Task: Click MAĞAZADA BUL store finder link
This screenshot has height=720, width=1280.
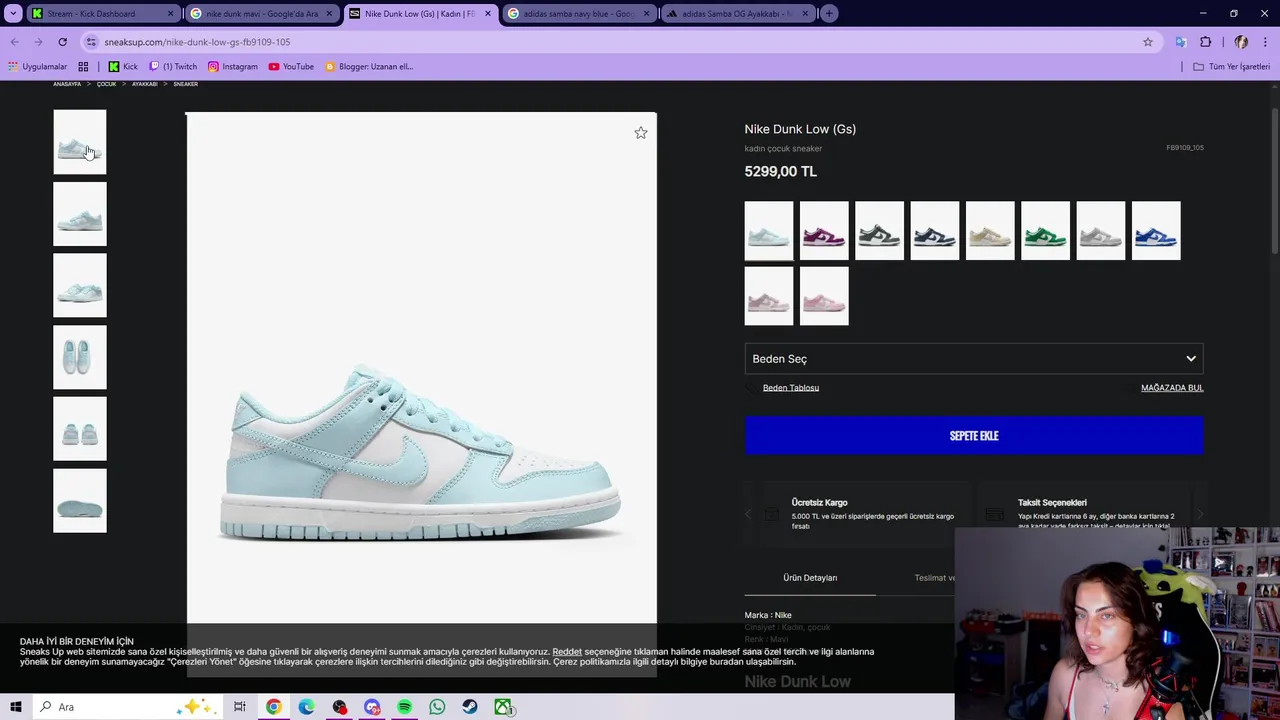Action: click(1172, 388)
